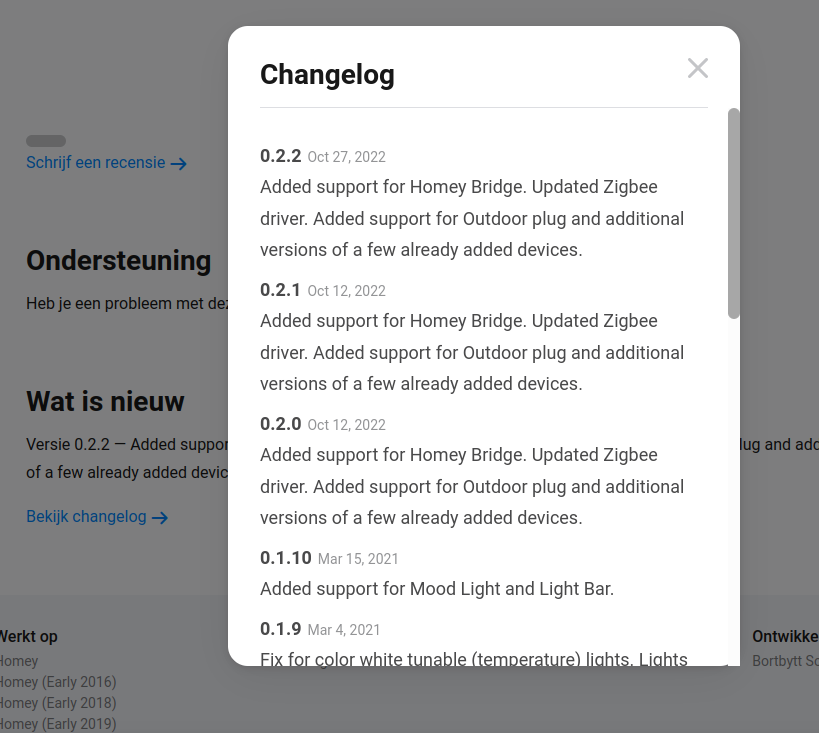Click the Mar 15, 2021 release date

coord(358,559)
